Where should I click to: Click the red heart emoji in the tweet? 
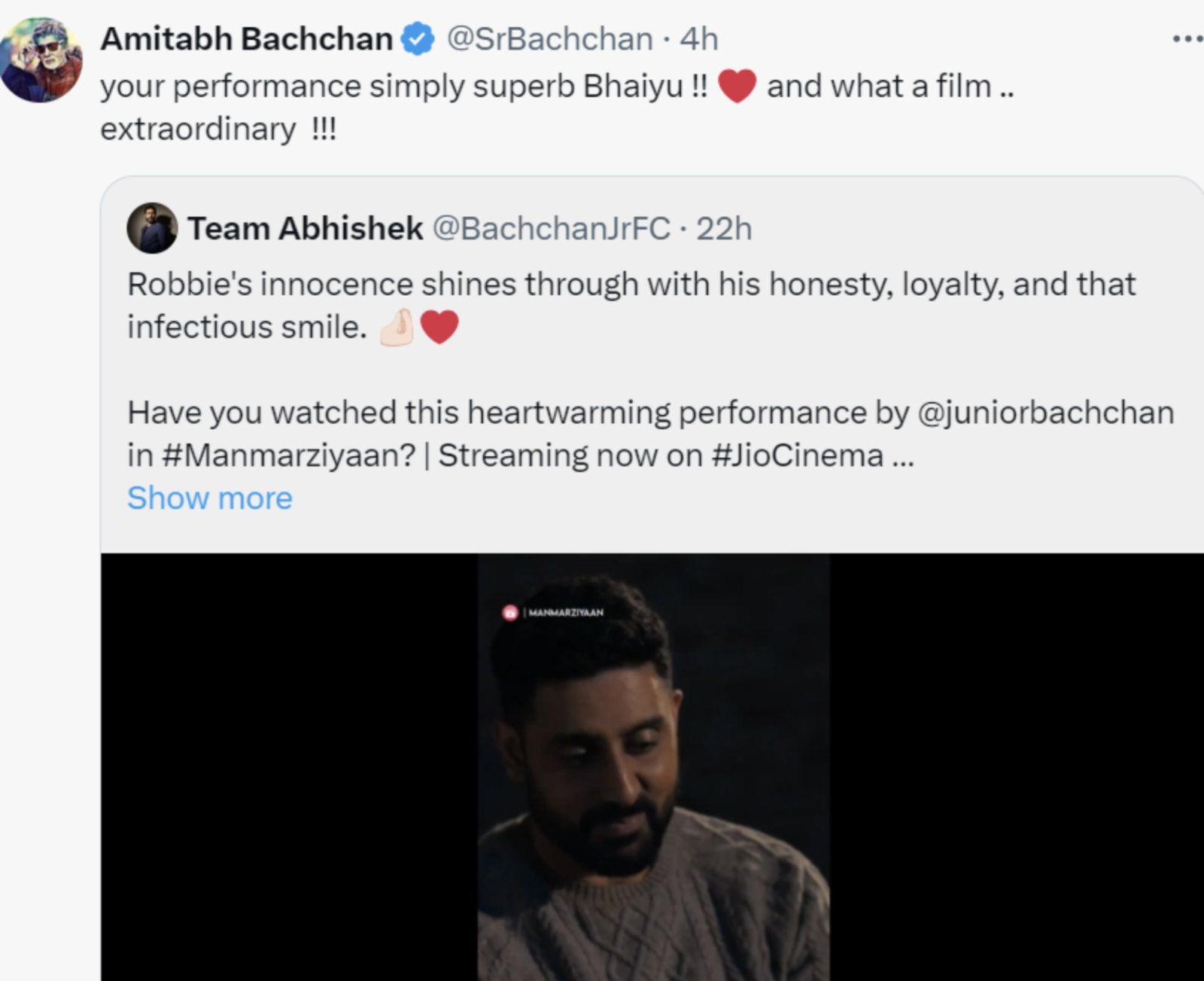[x=740, y=84]
